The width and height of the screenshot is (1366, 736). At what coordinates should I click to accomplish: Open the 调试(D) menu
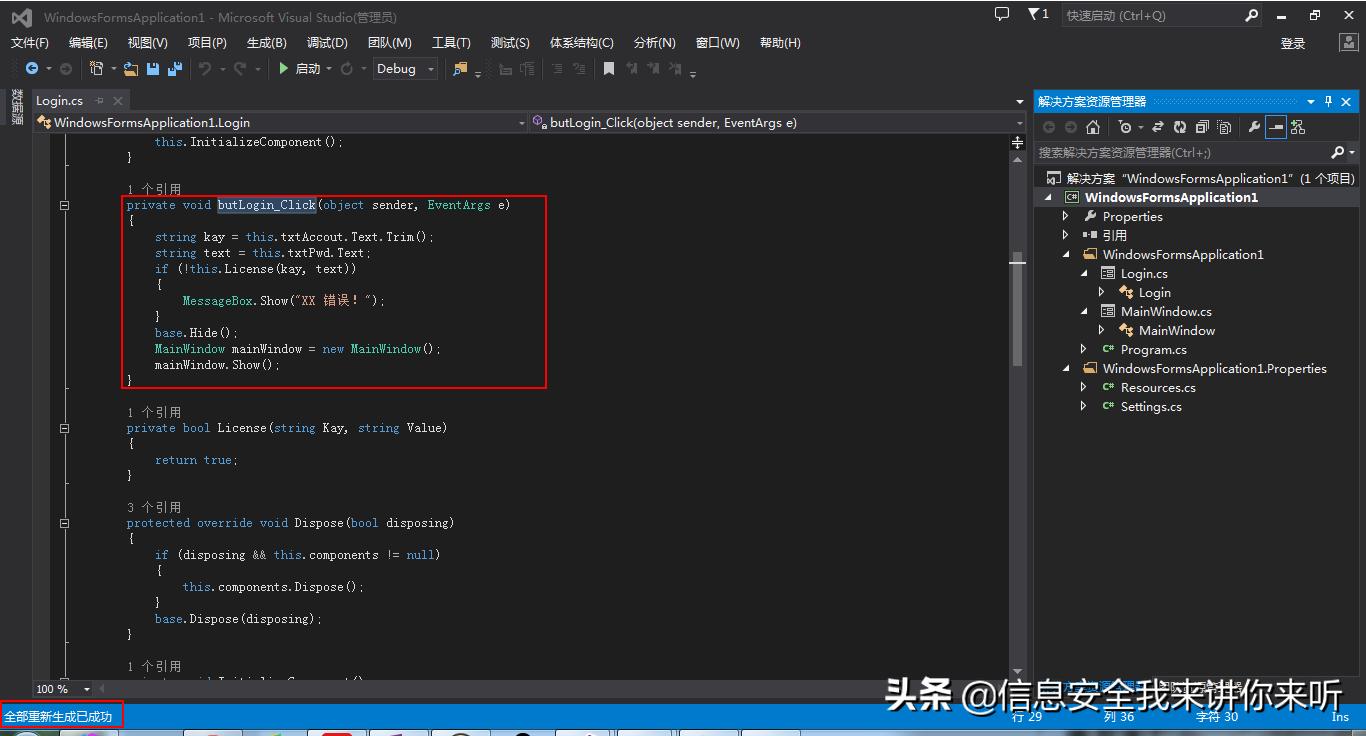(x=327, y=43)
